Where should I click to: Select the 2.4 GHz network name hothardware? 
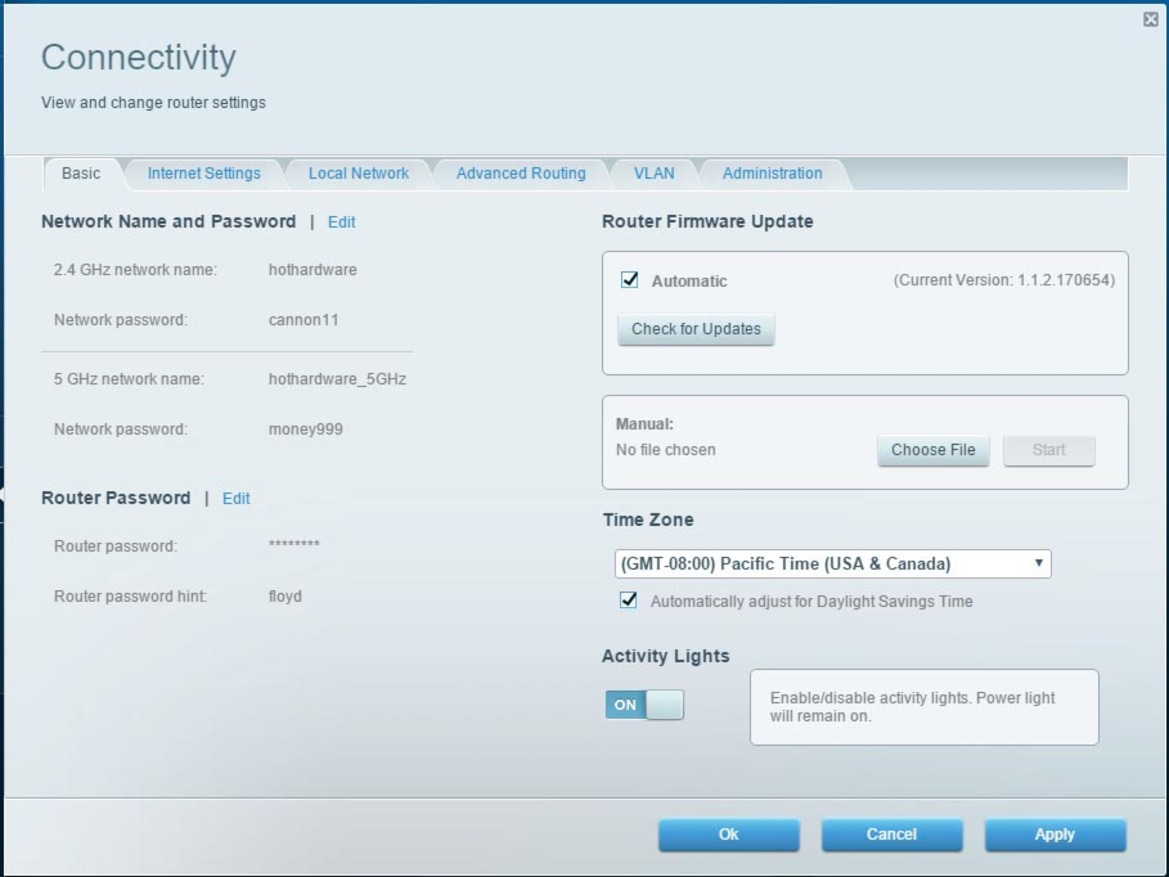coord(312,270)
